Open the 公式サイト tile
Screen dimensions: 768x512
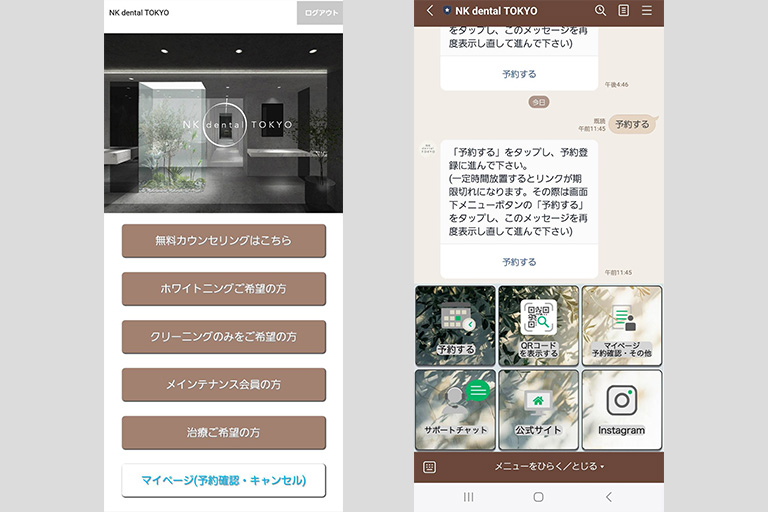539,410
